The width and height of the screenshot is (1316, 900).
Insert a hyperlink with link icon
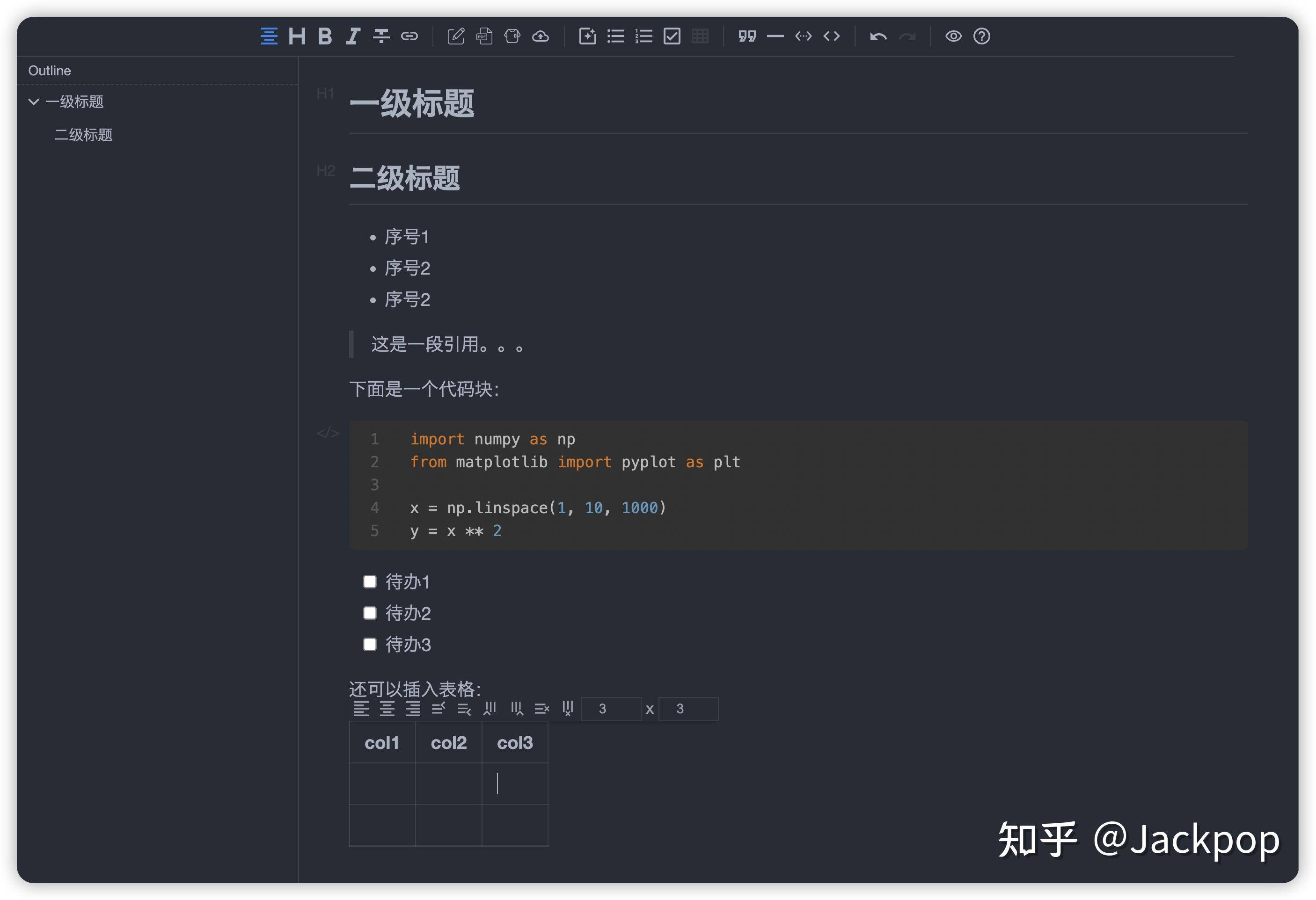409,36
